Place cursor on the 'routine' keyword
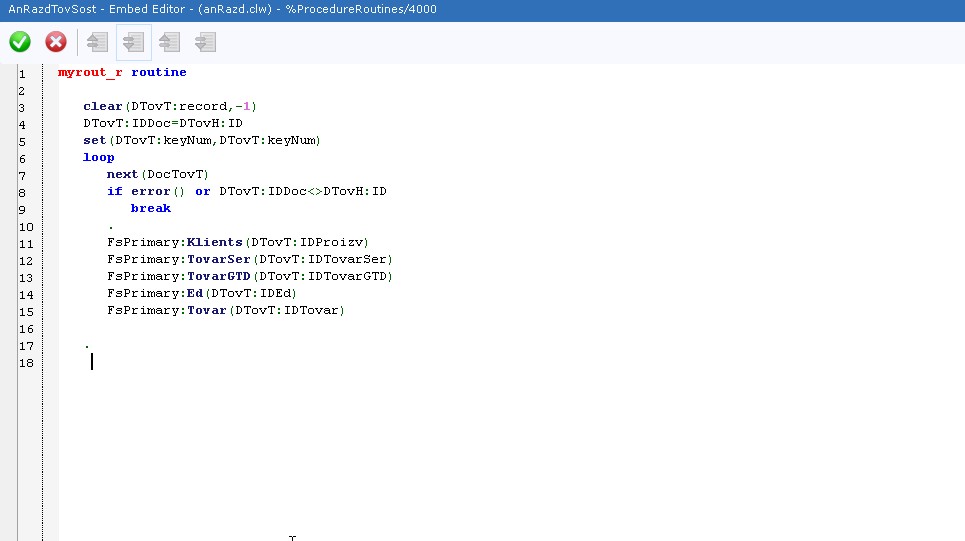This screenshot has width=965, height=541. [x=158, y=72]
